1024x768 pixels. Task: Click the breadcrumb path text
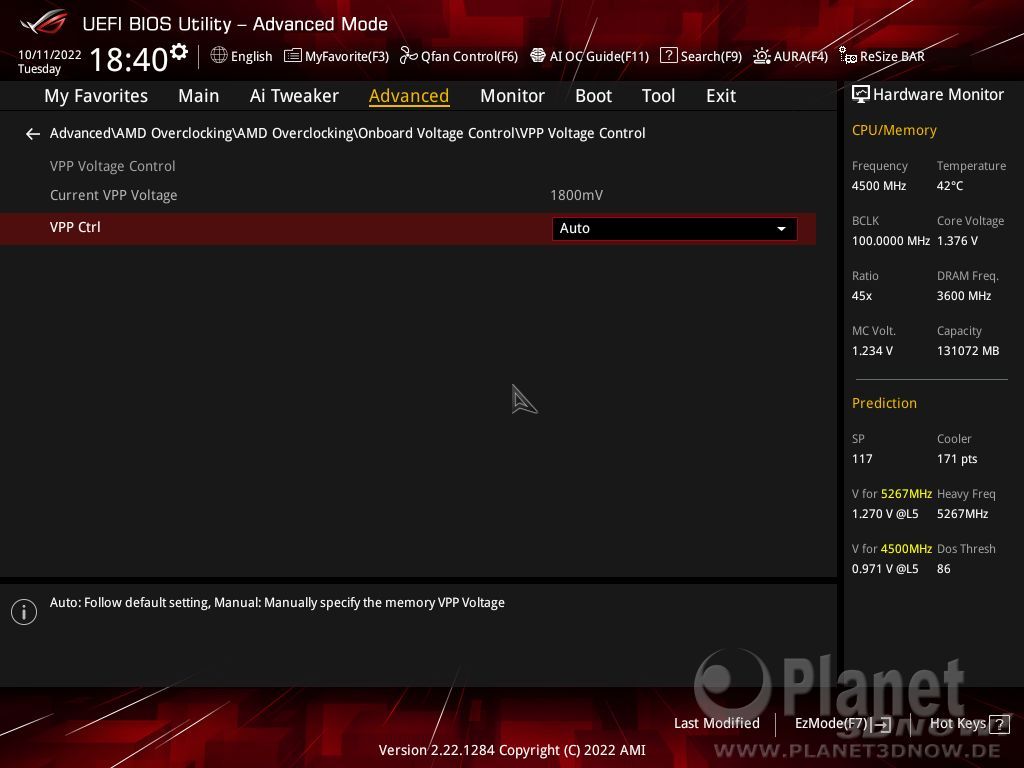(x=347, y=133)
